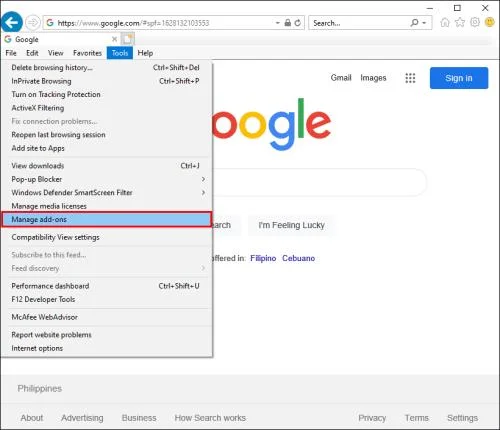Open the Favorites menu
Viewport: 500px width, 430px height.
pos(87,53)
